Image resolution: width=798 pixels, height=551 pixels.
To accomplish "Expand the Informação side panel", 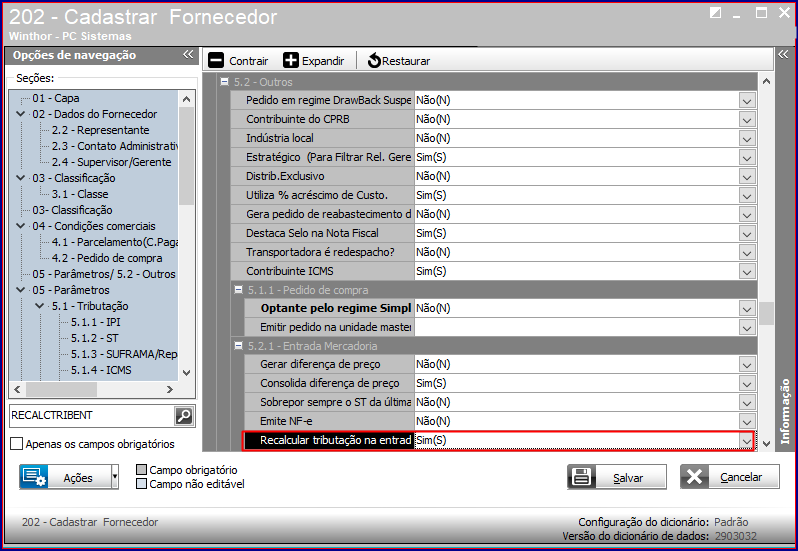I will (783, 54).
